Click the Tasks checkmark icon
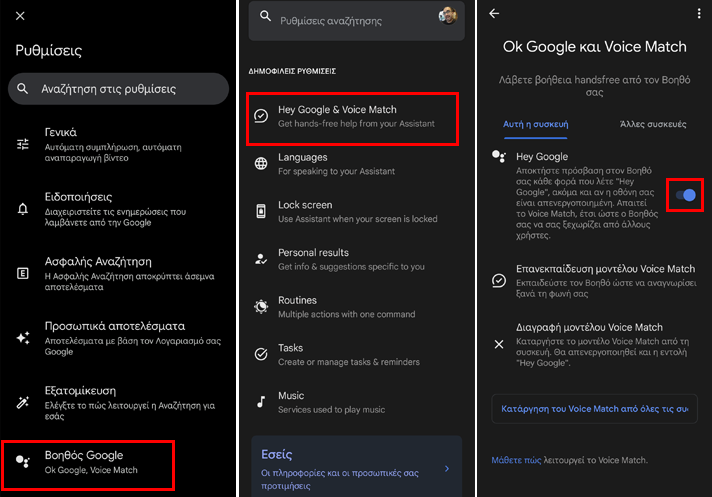 click(261, 354)
